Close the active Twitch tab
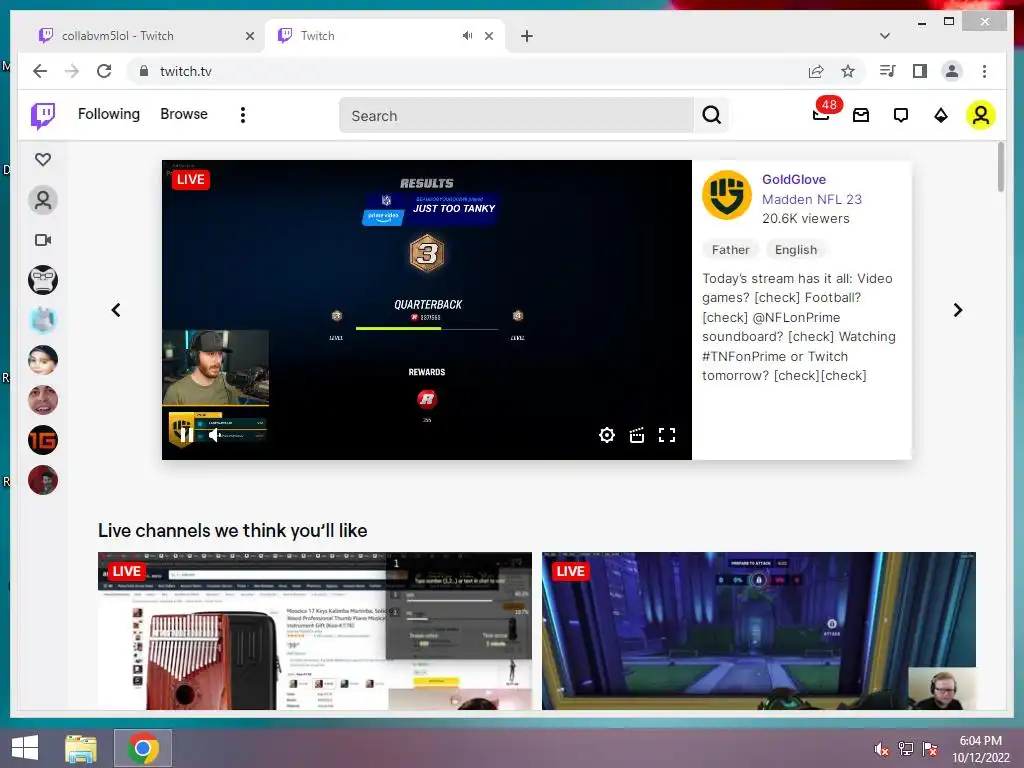The image size is (1024, 768). tap(489, 36)
